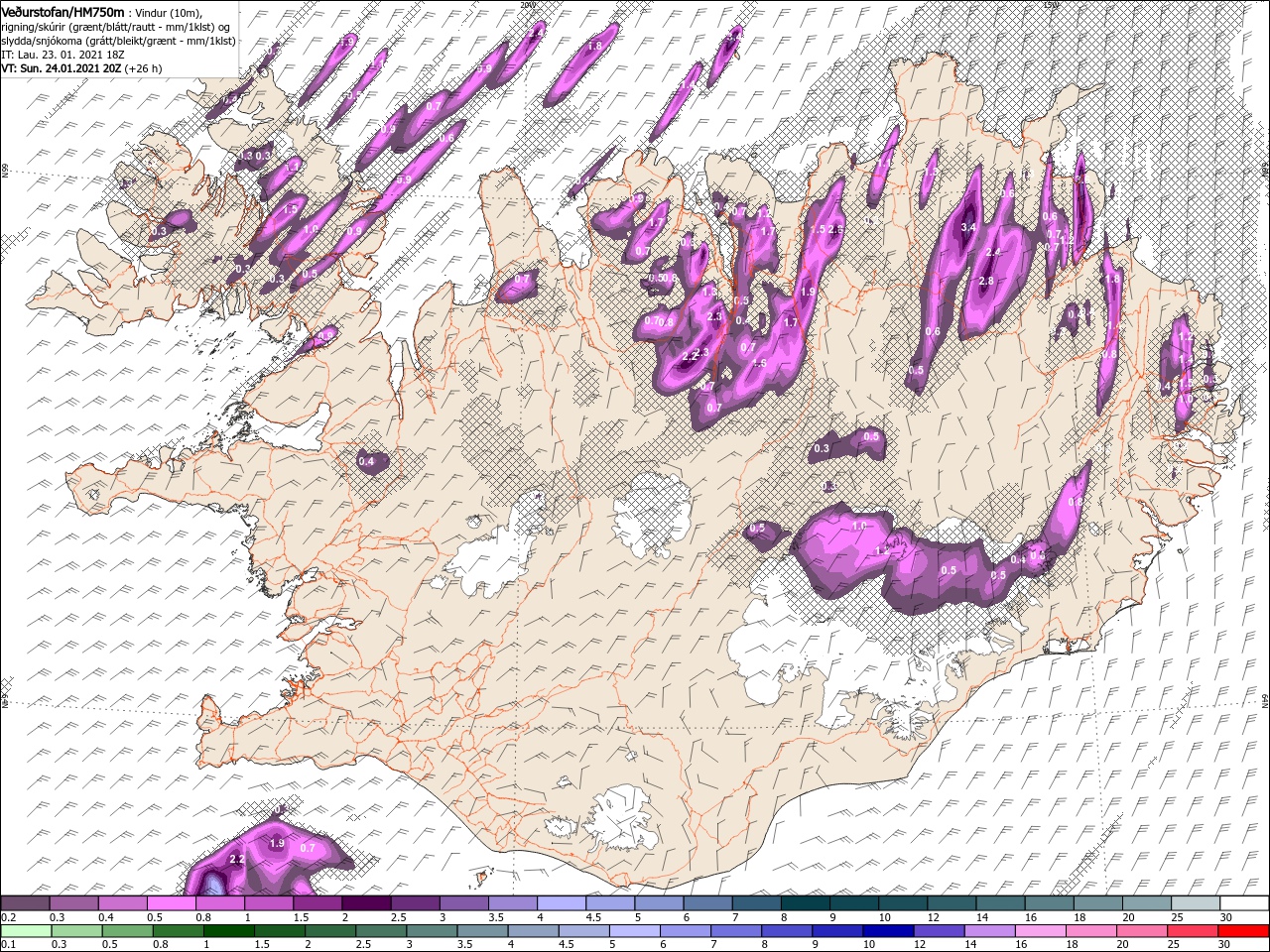Pick the dark mauve 0.2 swatch in snow legend
The image size is (1270, 952).
coord(25,903)
